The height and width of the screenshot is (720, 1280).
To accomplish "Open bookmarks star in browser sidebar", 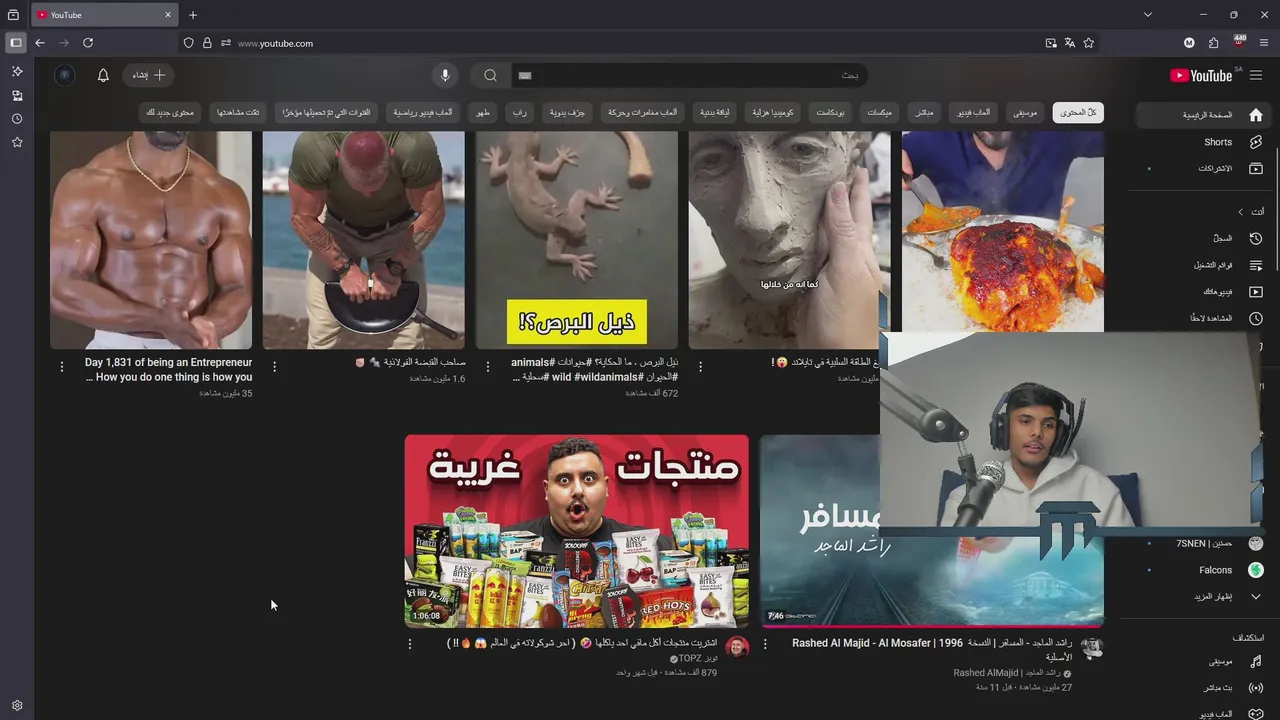I will click(x=17, y=142).
